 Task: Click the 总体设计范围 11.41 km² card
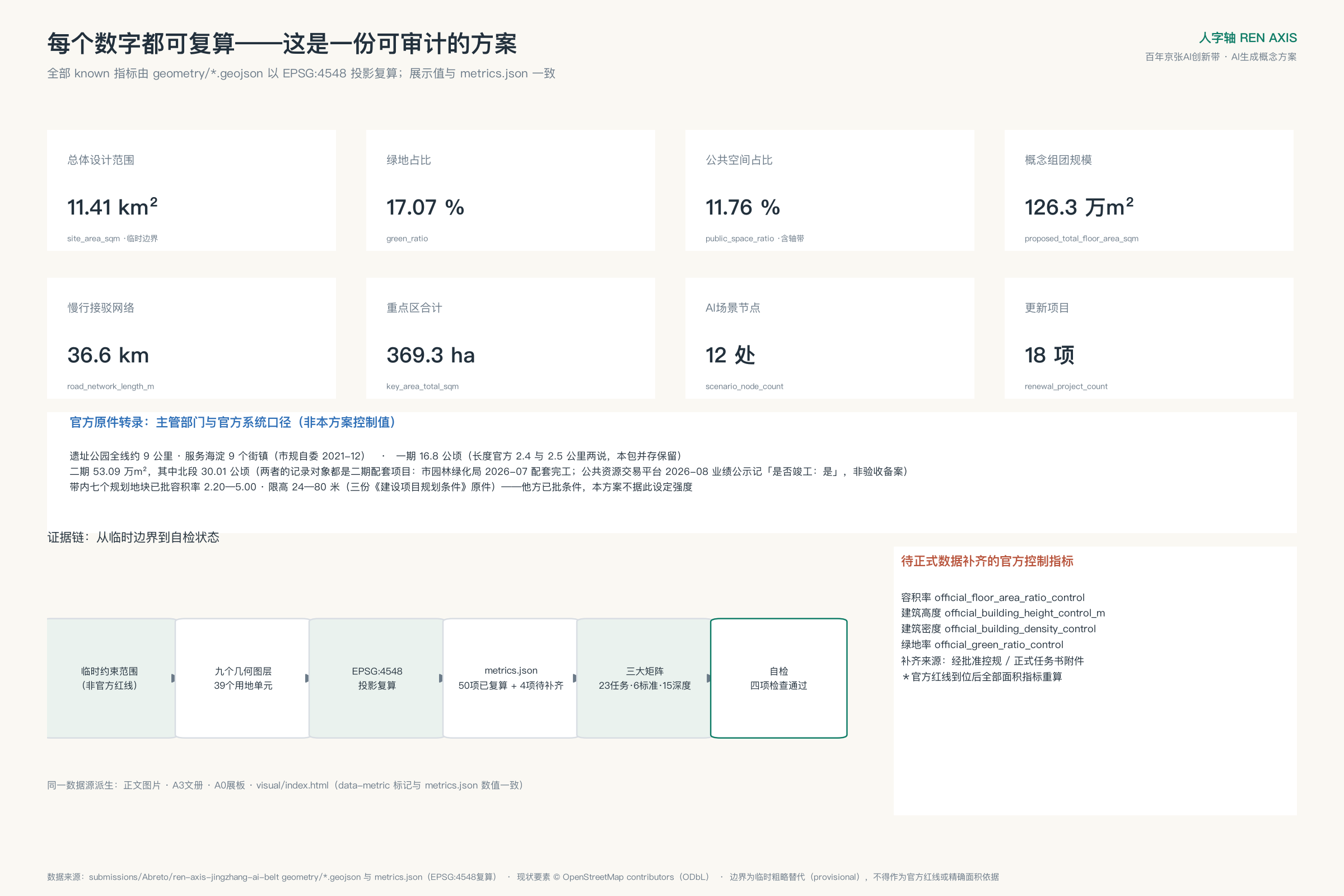(192, 190)
